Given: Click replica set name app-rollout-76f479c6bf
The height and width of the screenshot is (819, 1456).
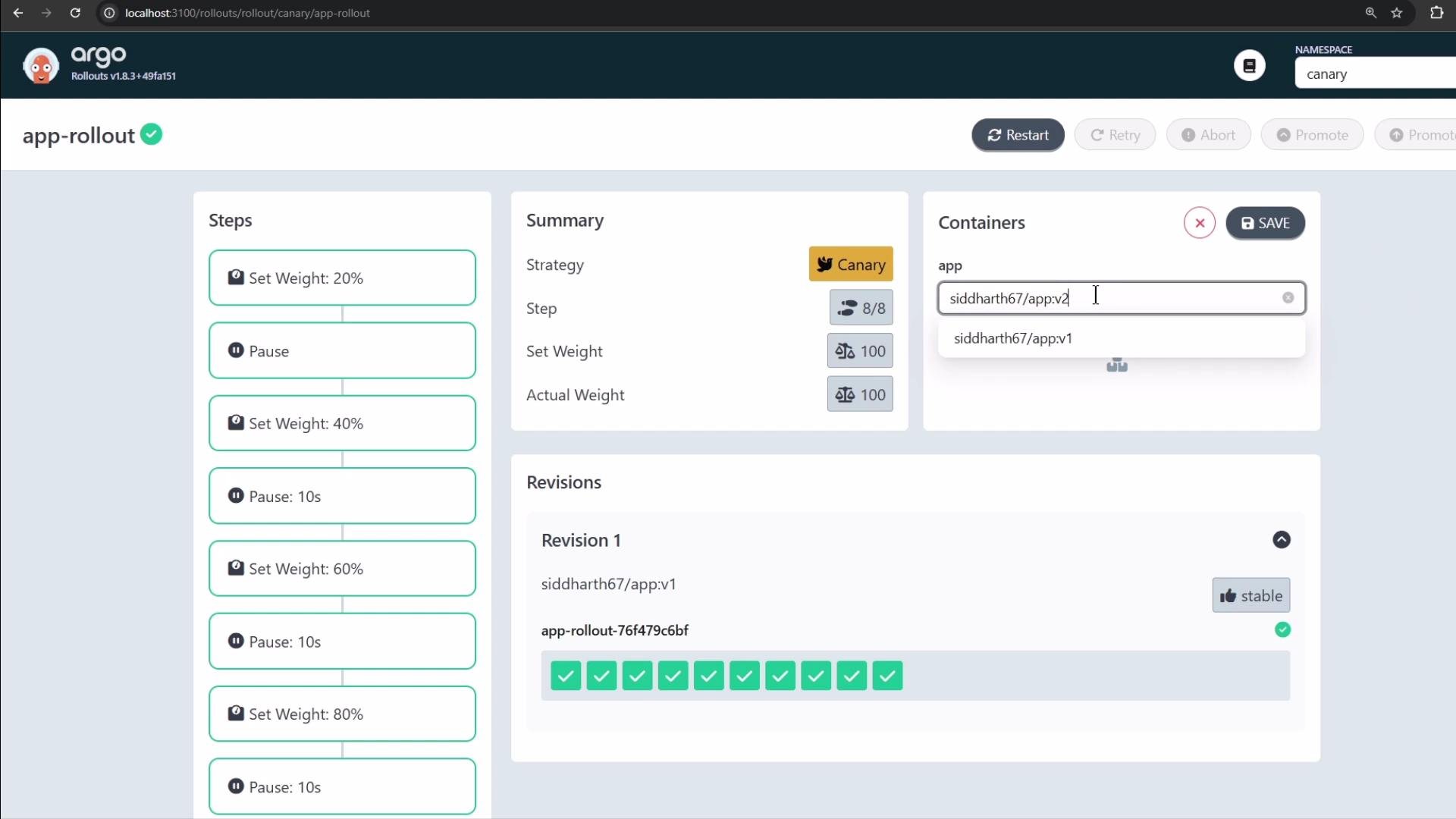Looking at the screenshot, I should [x=615, y=630].
